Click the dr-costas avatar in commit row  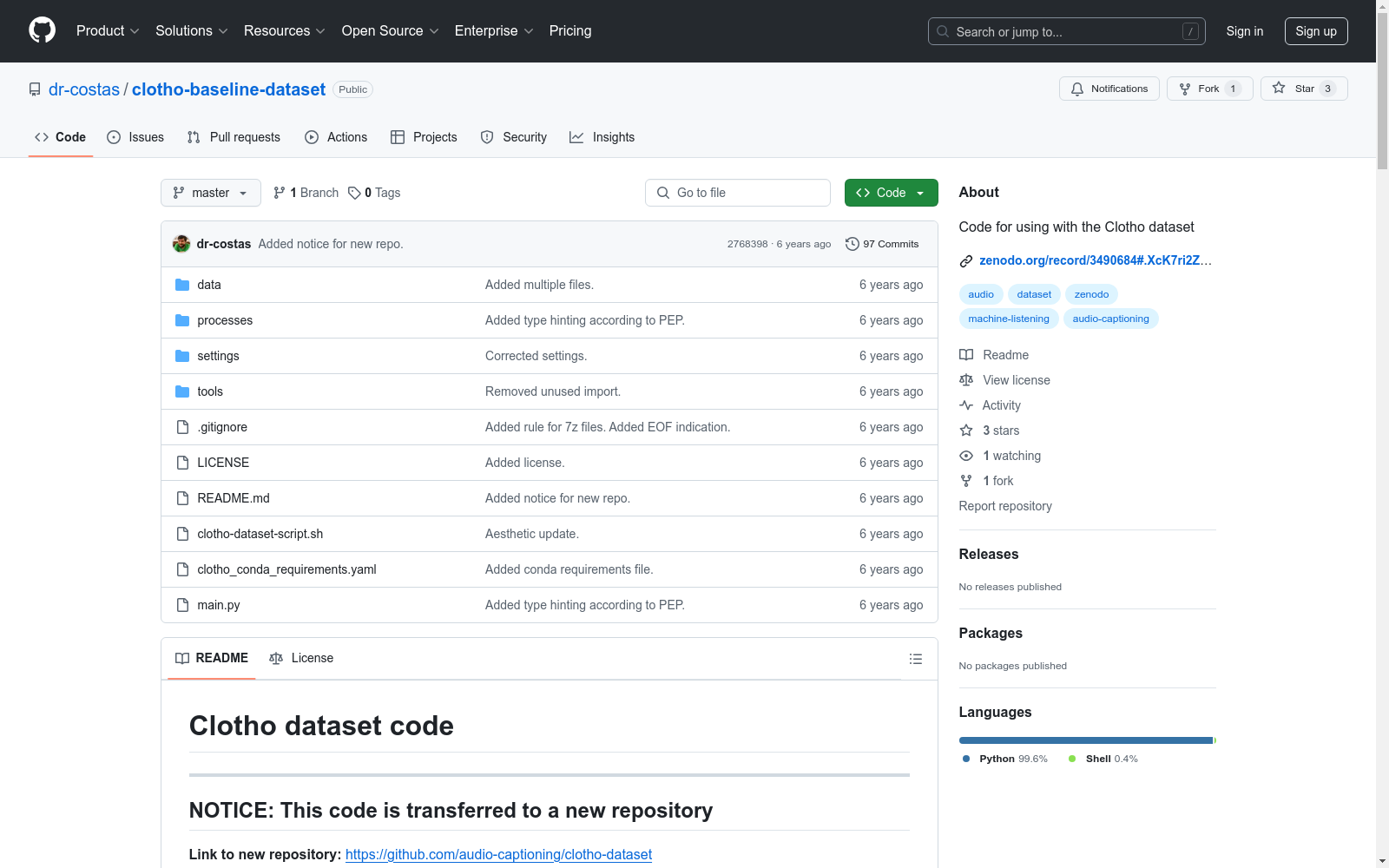point(181,244)
